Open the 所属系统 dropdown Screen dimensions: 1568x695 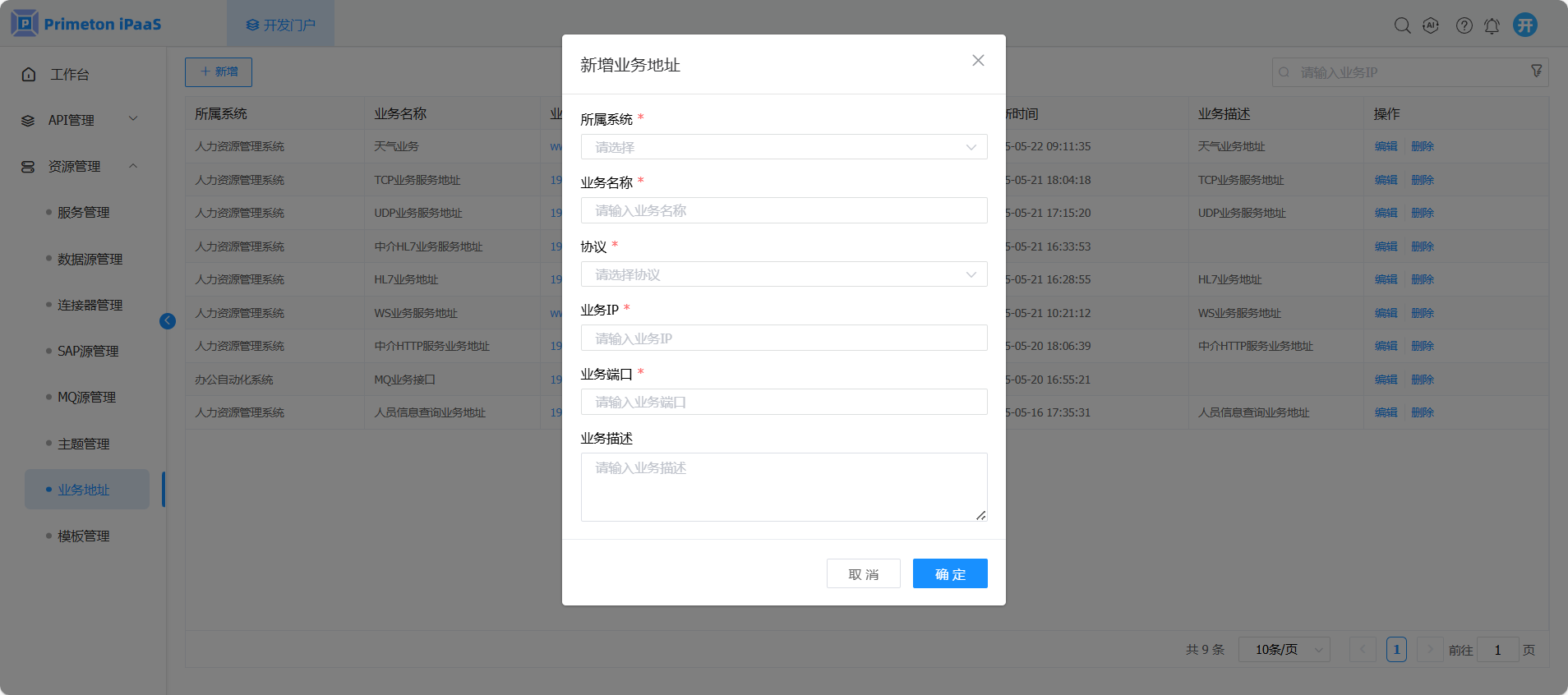coord(783,147)
